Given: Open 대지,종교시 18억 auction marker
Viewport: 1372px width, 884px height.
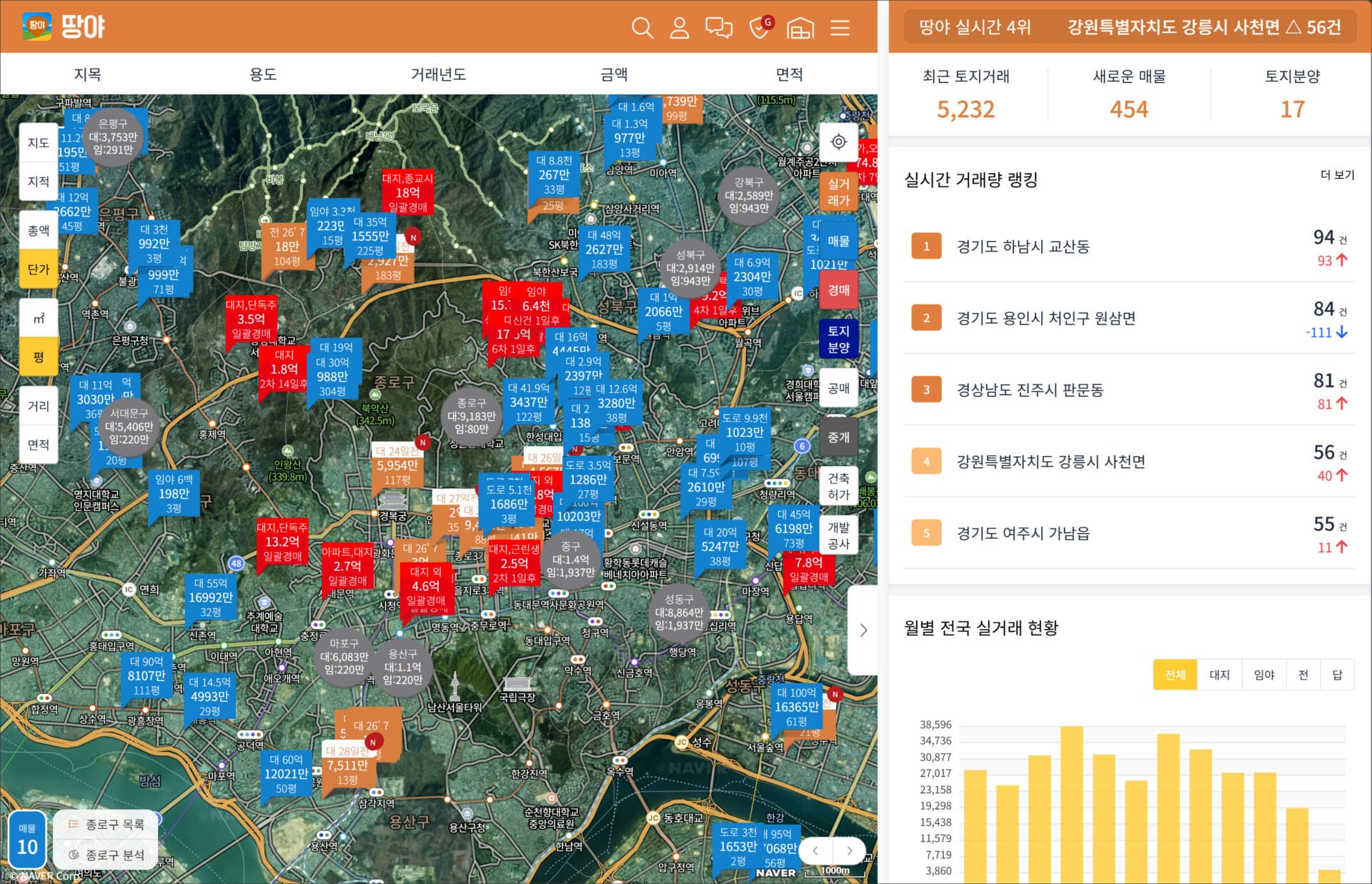Looking at the screenshot, I should tap(408, 193).
